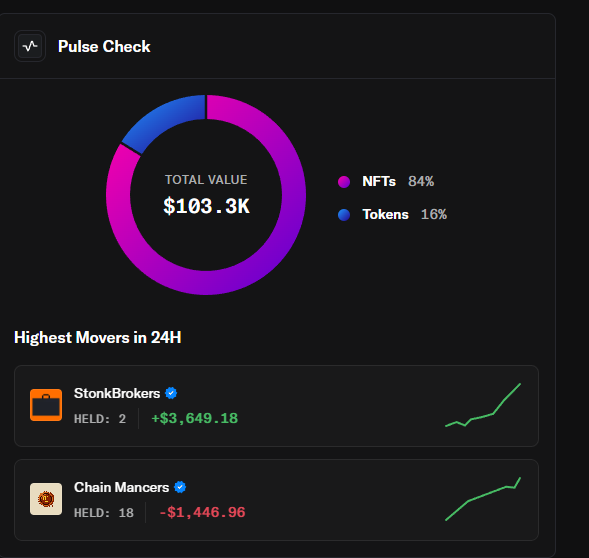Click the StonkBrokers sparkline chart
The image size is (589, 558).
pyautogui.click(x=483, y=405)
